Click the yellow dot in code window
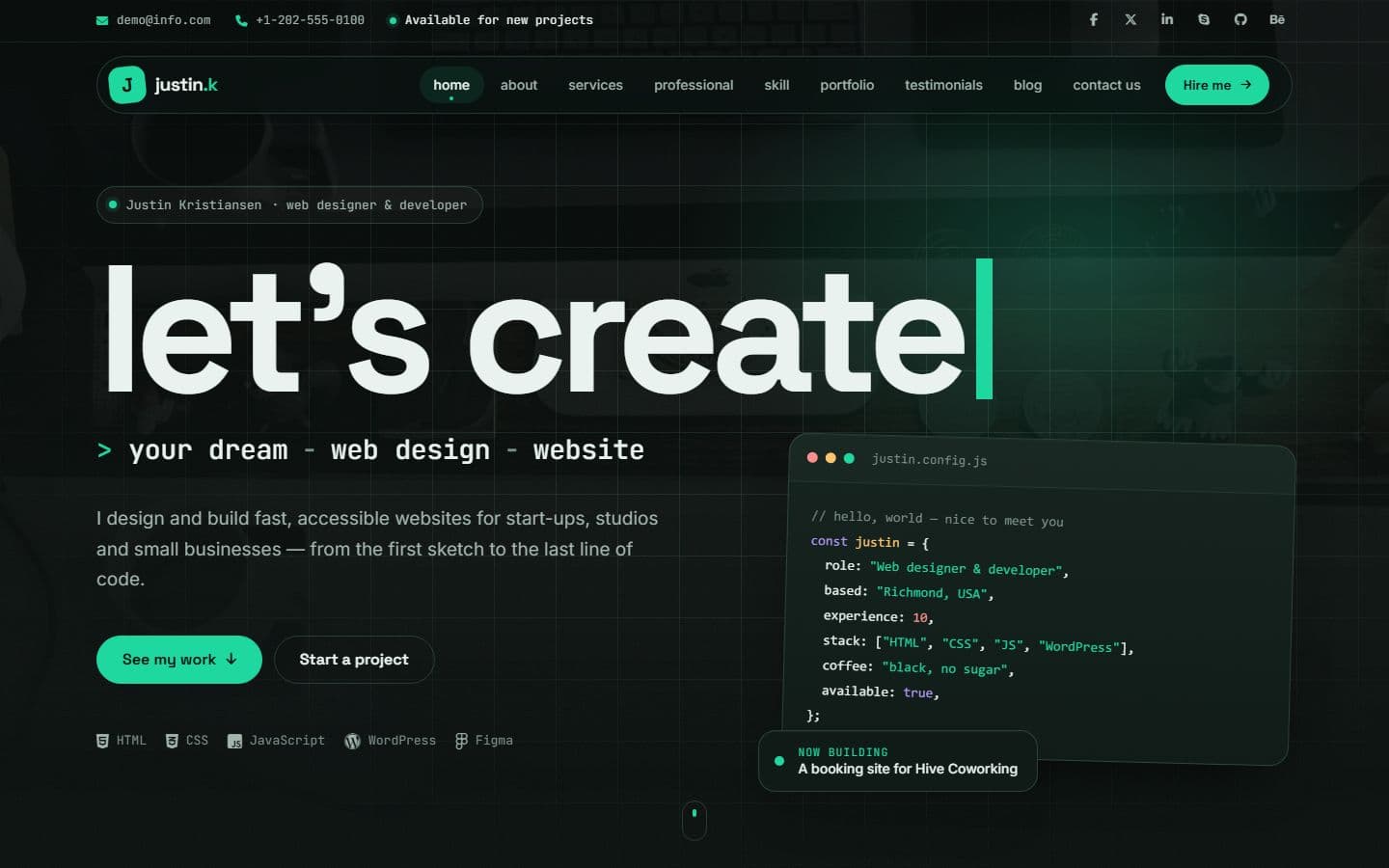 click(831, 458)
